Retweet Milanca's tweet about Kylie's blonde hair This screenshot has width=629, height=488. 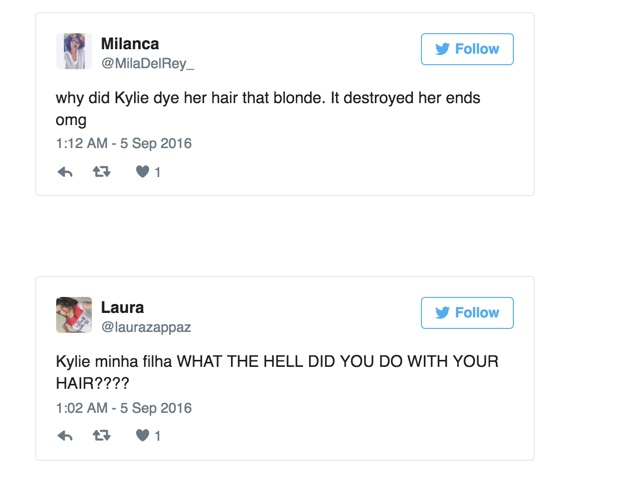[x=101, y=172]
